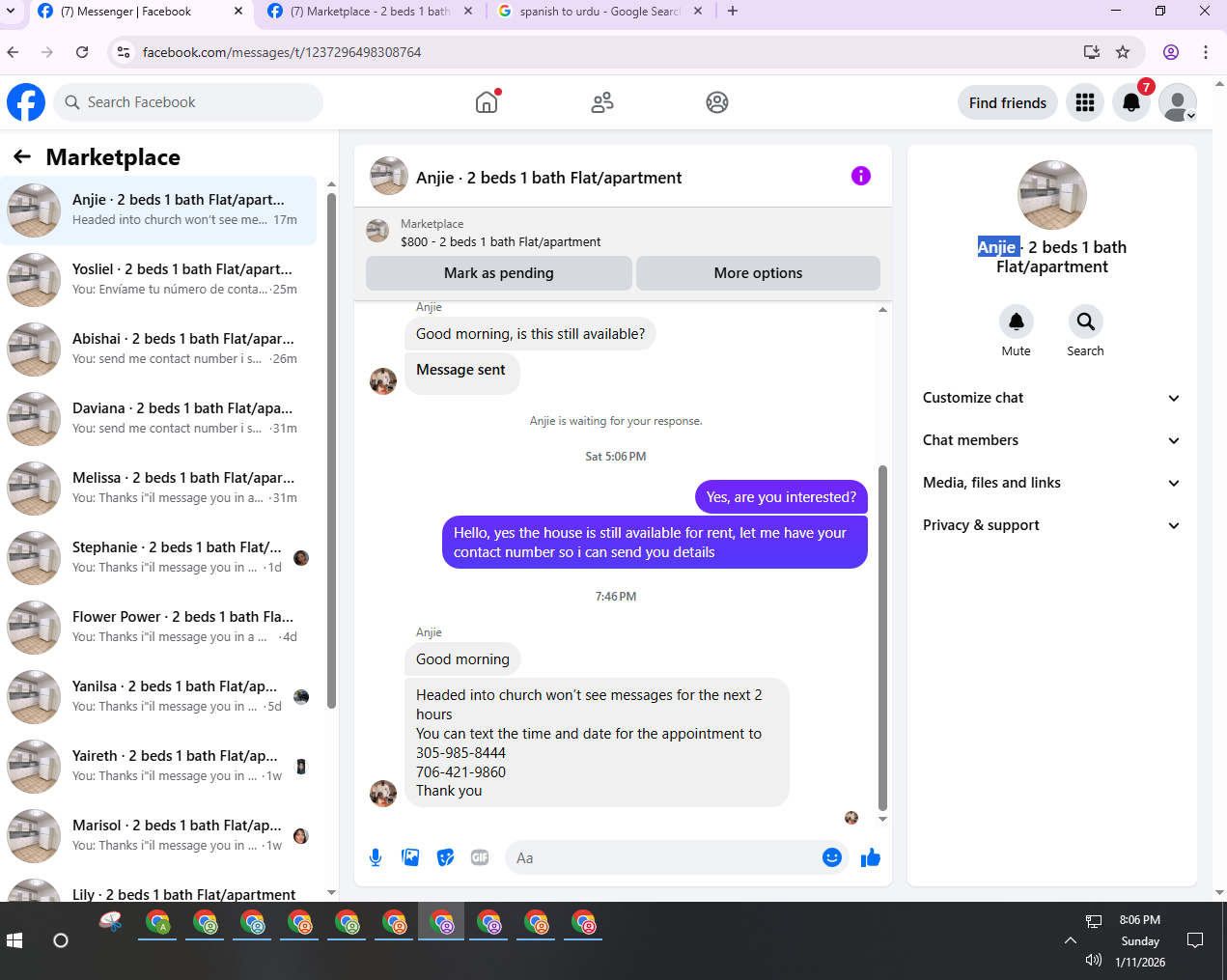1227x980 pixels.
Task: Click the chat list scrollbar
Action: 331,450
